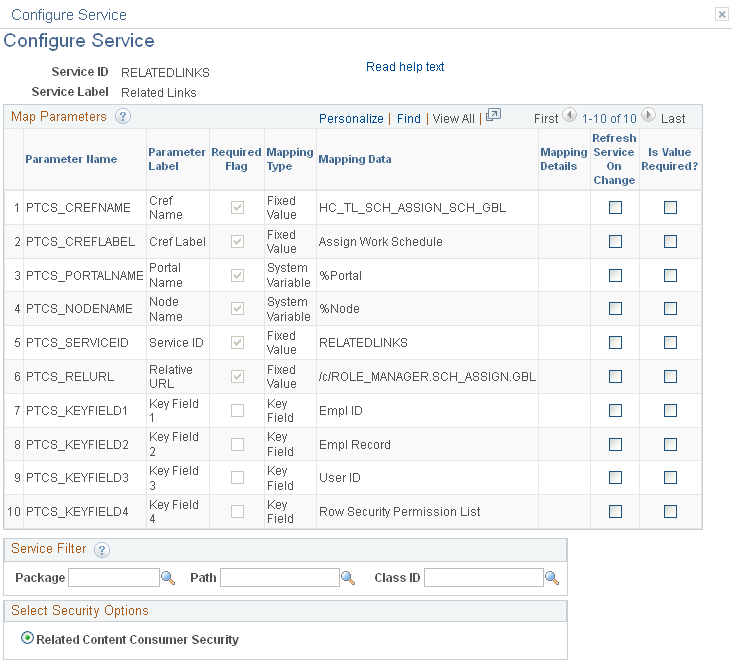Select the Row Security Permission List cell
Screen dimensions: 732x665
click(400, 512)
